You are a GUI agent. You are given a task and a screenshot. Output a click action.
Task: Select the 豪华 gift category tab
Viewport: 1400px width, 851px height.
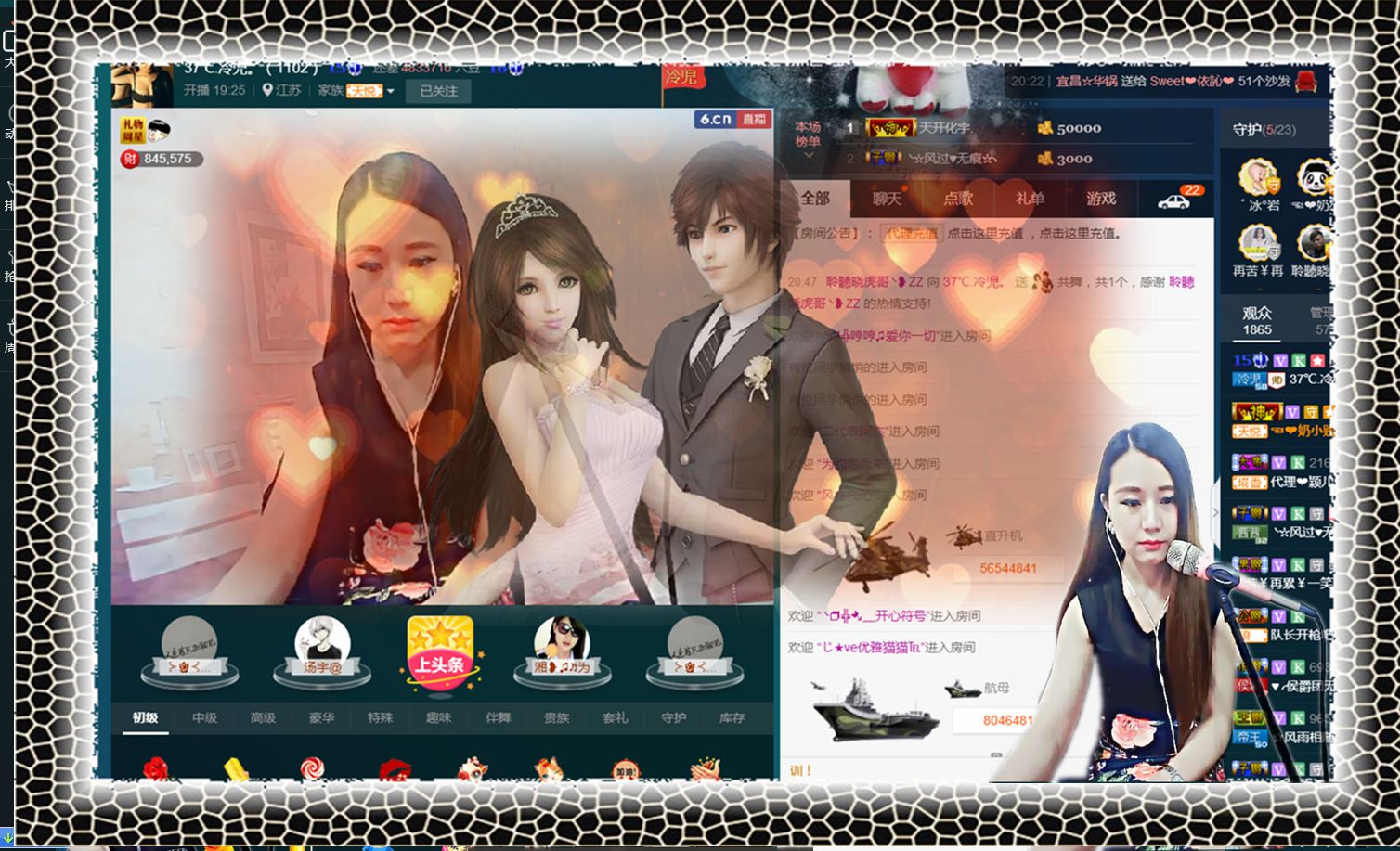click(x=321, y=717)
